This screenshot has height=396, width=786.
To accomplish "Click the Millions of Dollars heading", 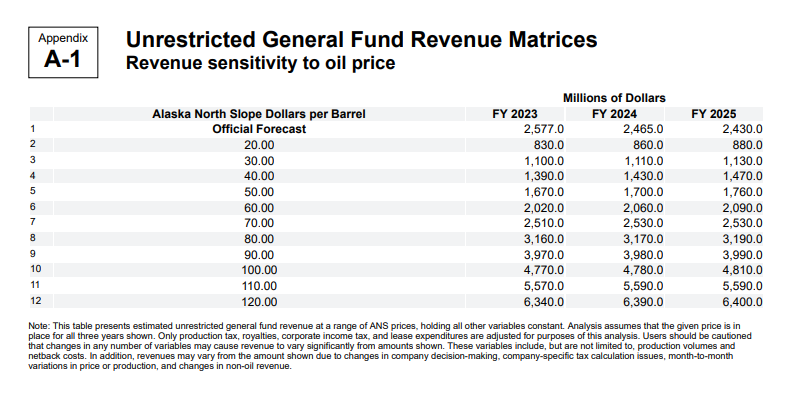I will pyautogui.click(x=614, y=98).
